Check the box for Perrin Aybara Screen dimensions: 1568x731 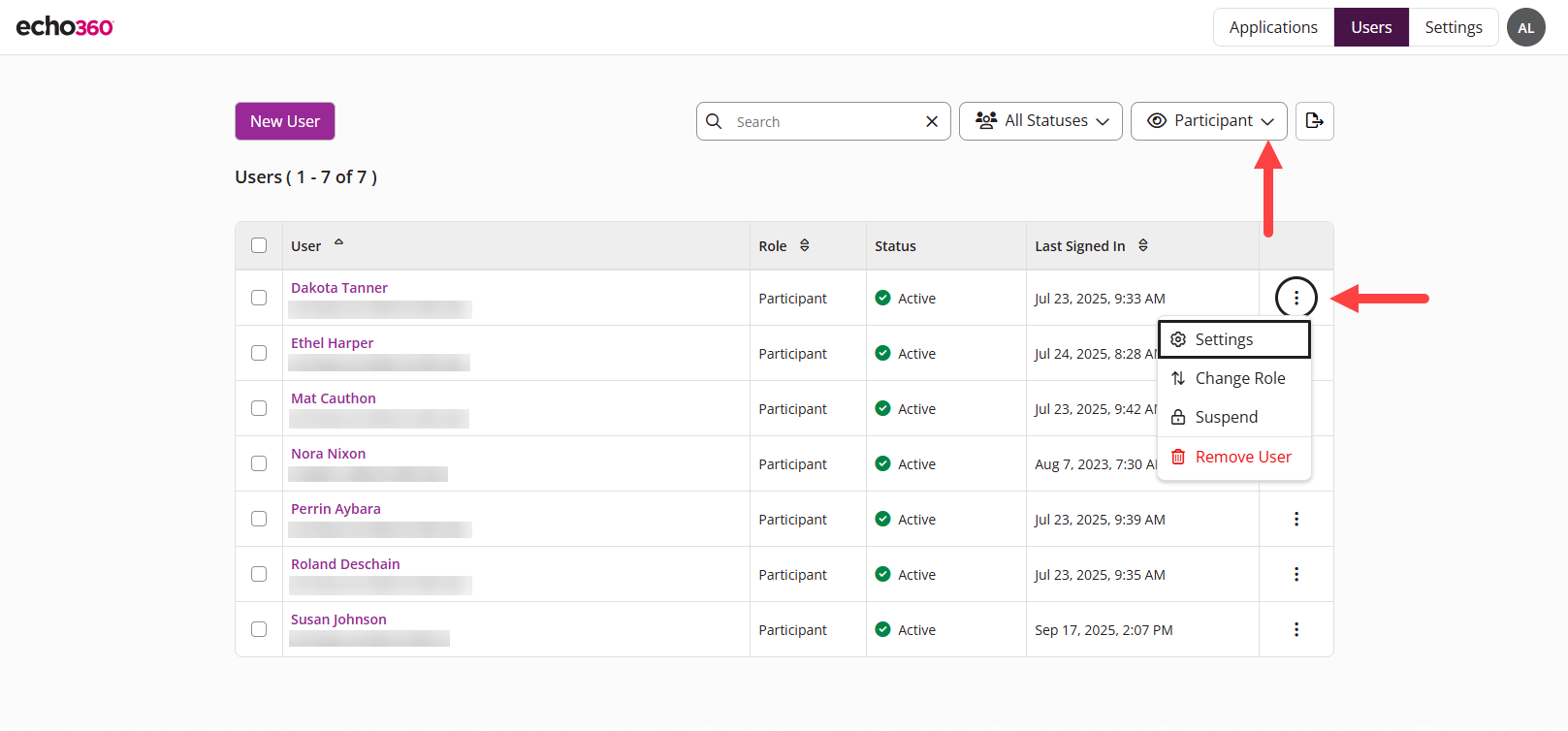click(x=259, y=519)
